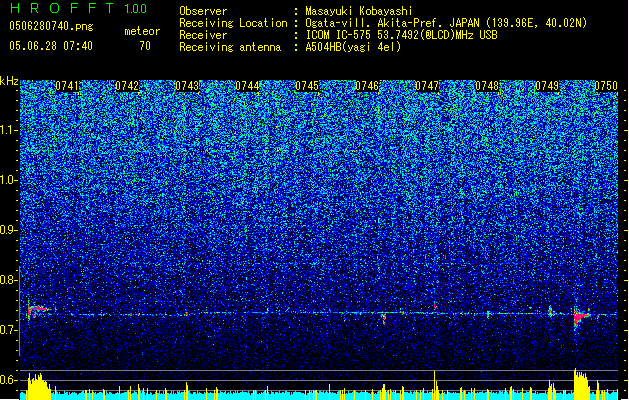Click the meteor count value 70
The image size is (629, 400).
coord(145,46)
